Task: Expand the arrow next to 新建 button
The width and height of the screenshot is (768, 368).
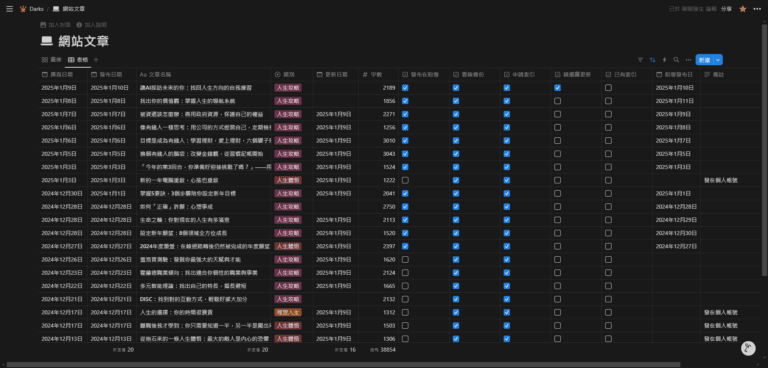Action: pyautogui.click(x=719, y=60)
